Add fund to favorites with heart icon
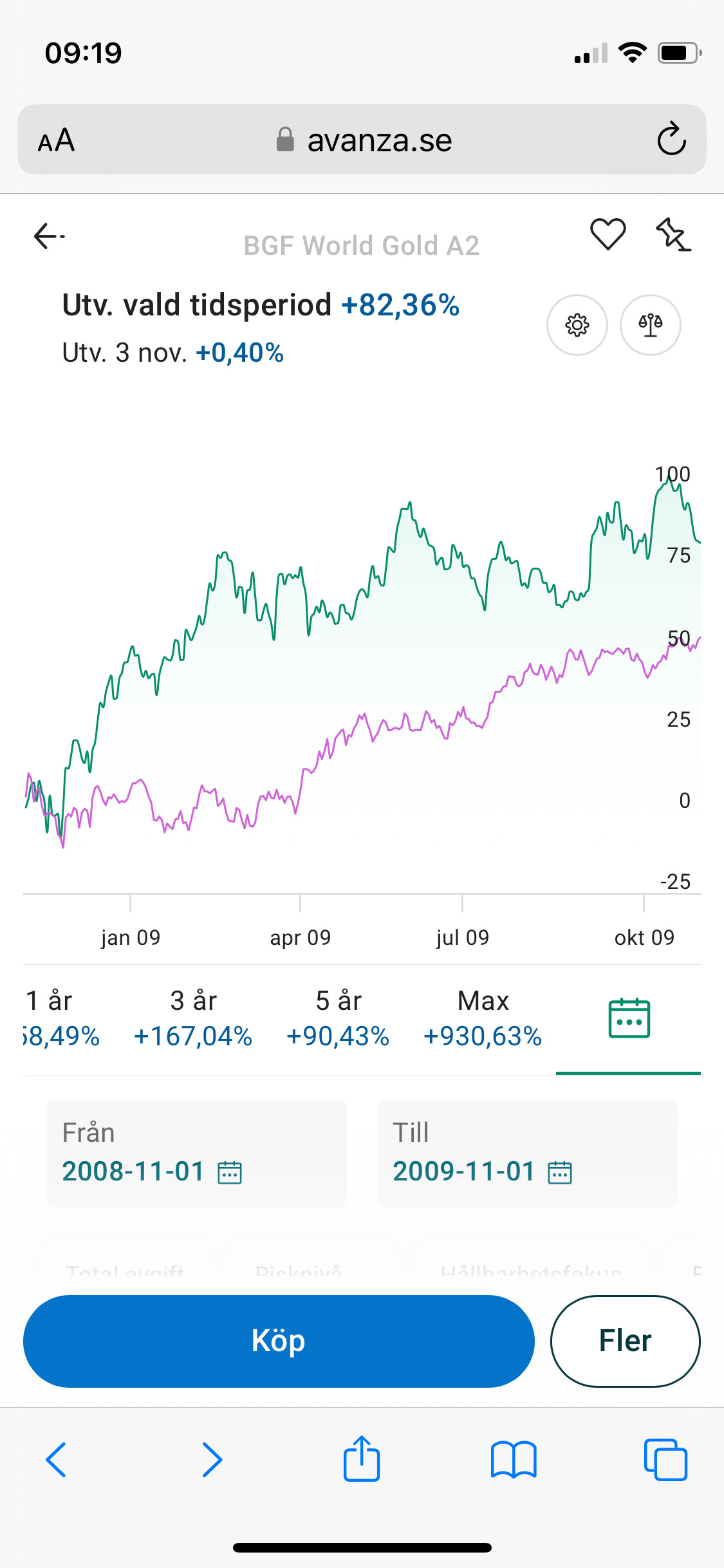The height and width of the screenshot is (1568, 724). coord(608,234)
